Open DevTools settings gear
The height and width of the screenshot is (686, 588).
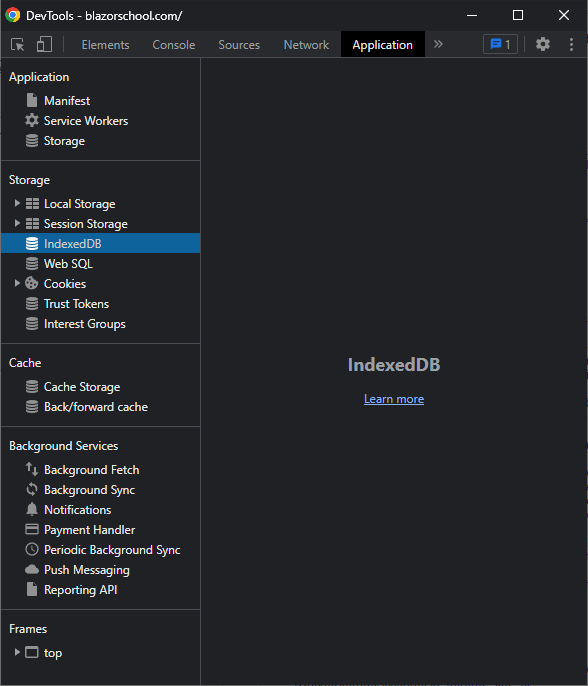coord(542,44)
